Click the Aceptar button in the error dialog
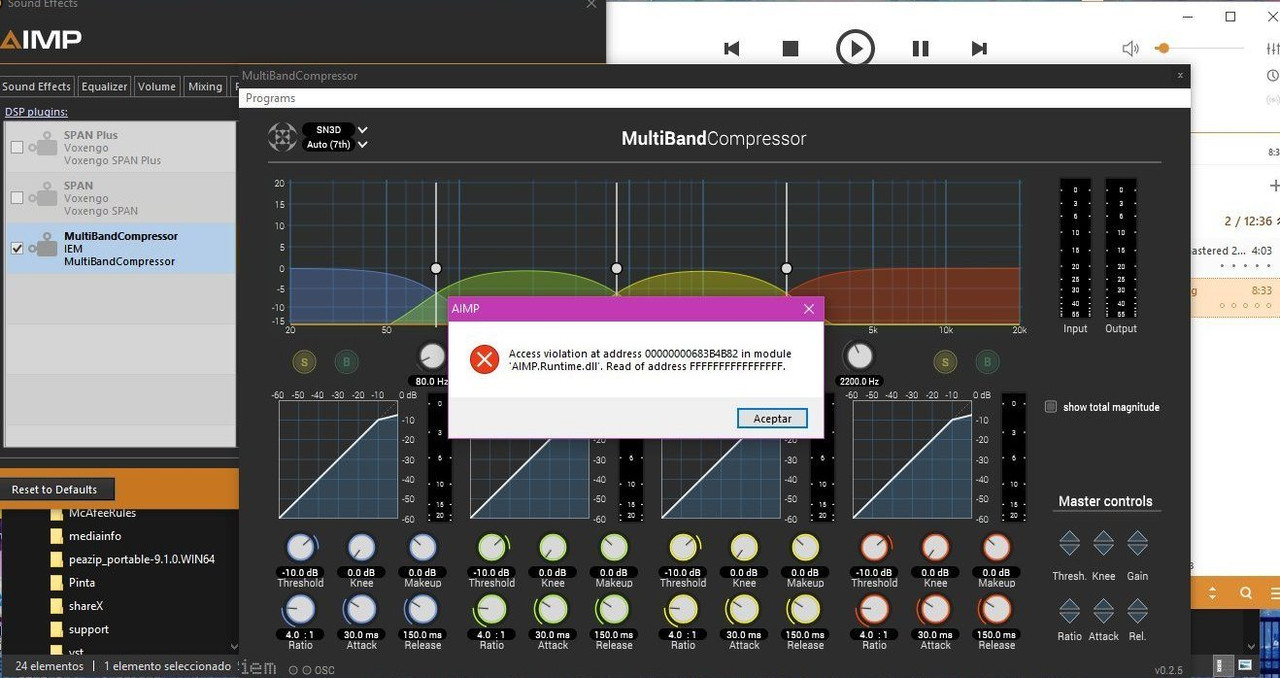The image size is (1280, 678). click(772, 419)
